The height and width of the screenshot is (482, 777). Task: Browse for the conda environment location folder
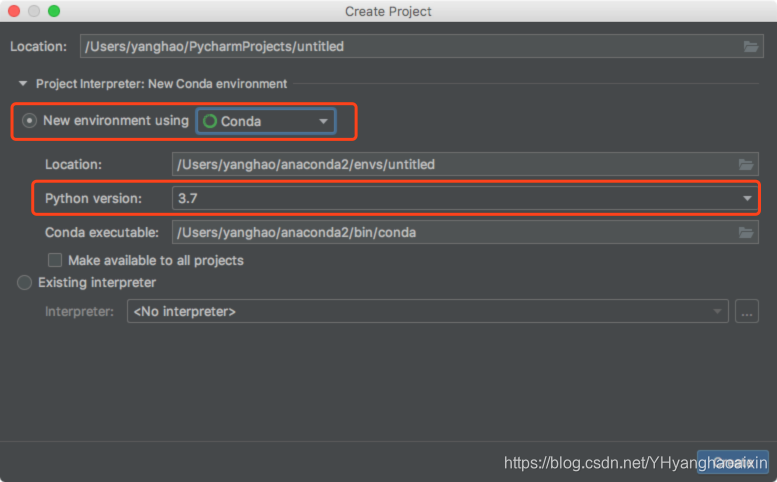[746, 164]
